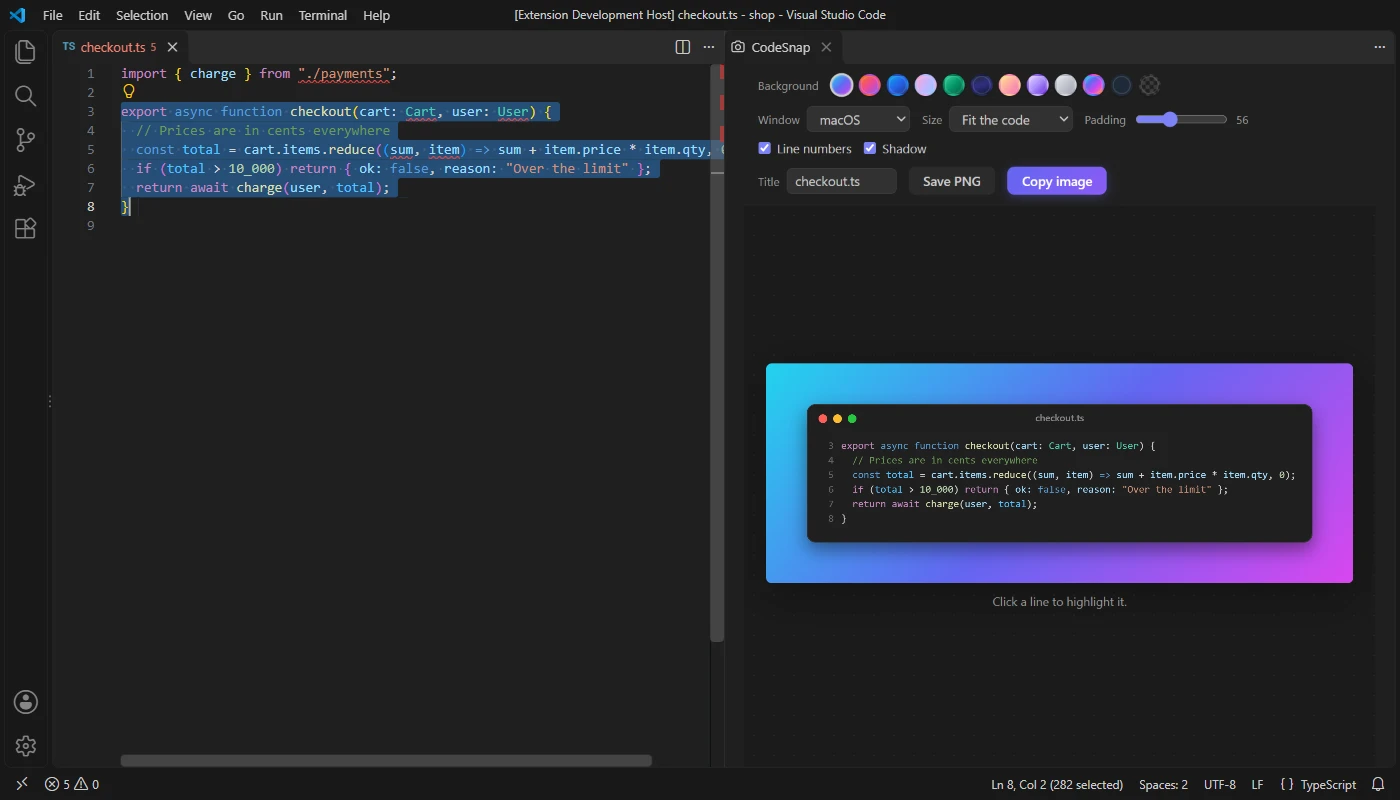
Task: Click the Save PNG button
Action: [x=952, y=181]
